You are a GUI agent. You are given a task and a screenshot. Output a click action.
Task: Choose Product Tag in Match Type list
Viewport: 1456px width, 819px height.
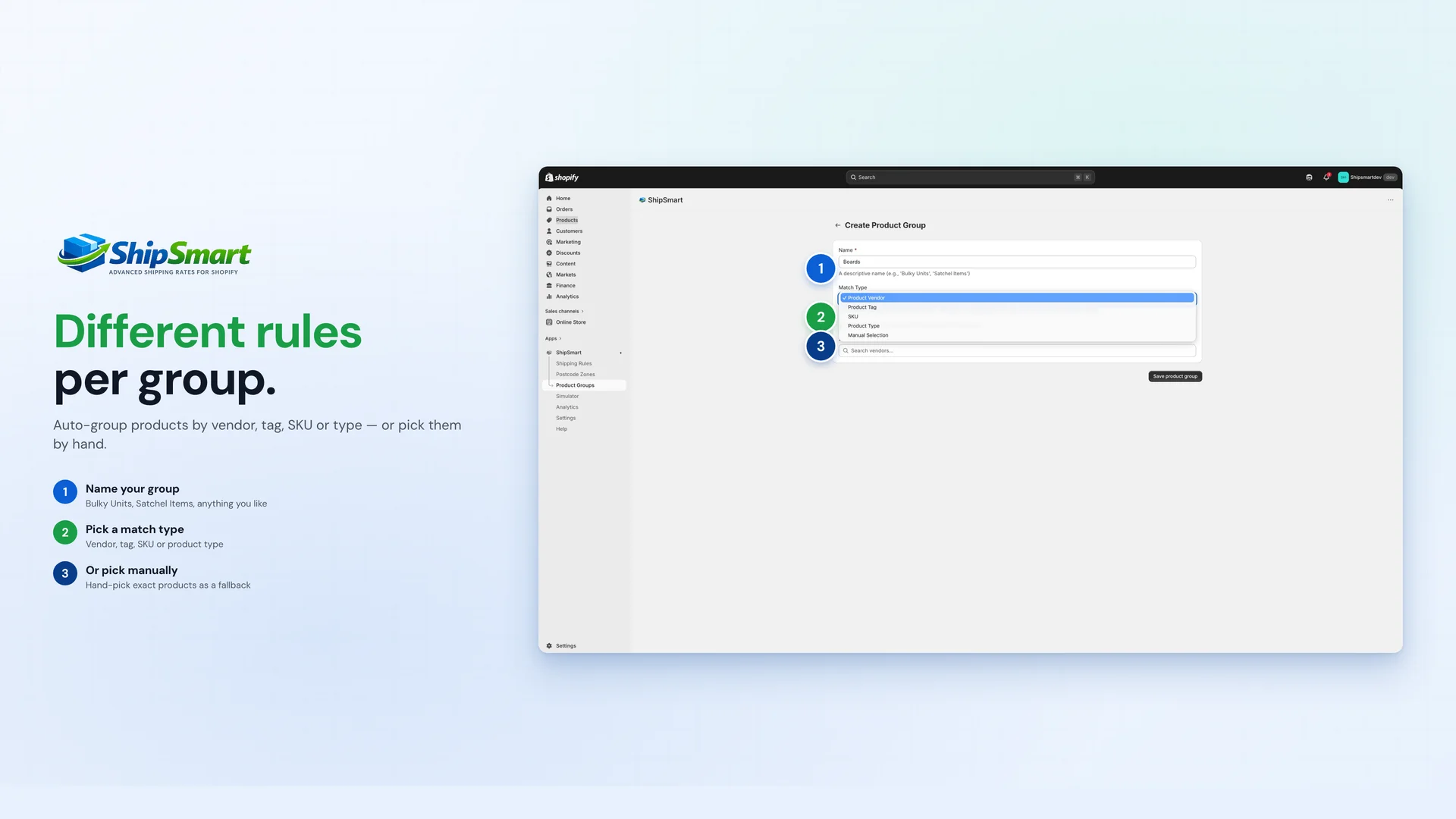[x=1017, y=307]
